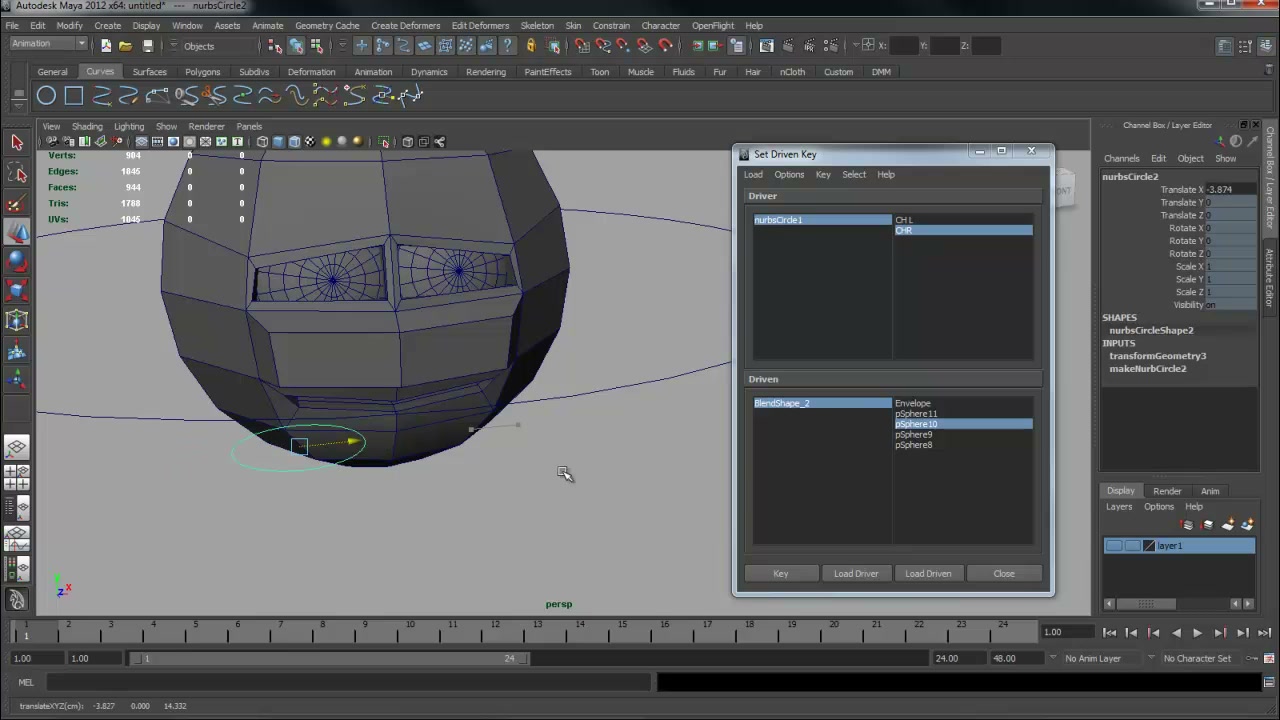
Task: Open the No Anim Layer dropdown
Action: click(x=1098, y=658)
